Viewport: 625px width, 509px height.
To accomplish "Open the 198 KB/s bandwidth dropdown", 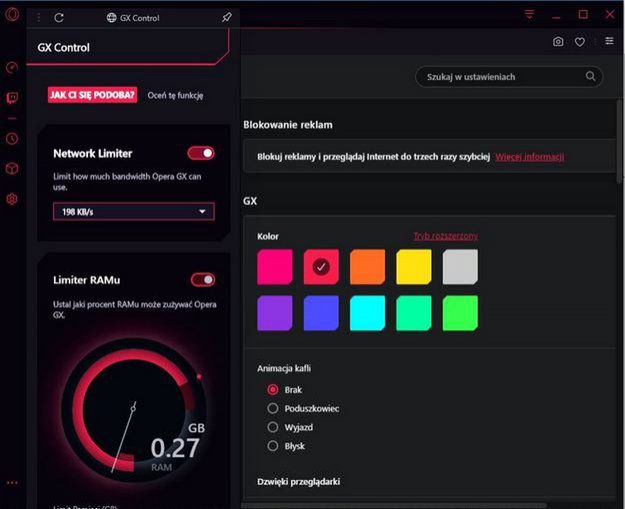I will click(x=134, y=212).
